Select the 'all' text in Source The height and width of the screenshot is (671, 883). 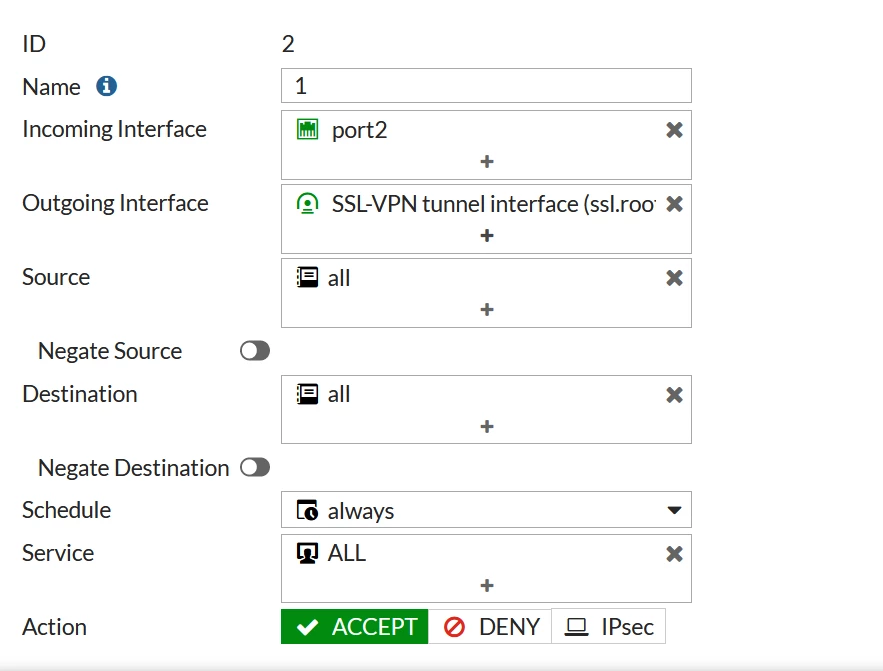tap(339, 278)
